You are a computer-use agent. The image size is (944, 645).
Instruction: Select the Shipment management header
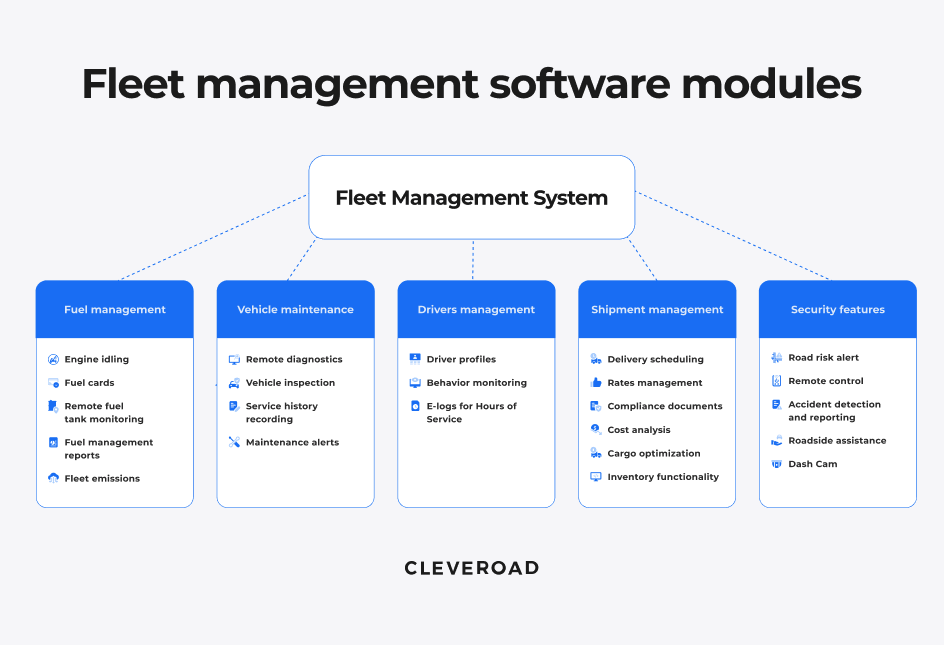click(x=657, y=309)
